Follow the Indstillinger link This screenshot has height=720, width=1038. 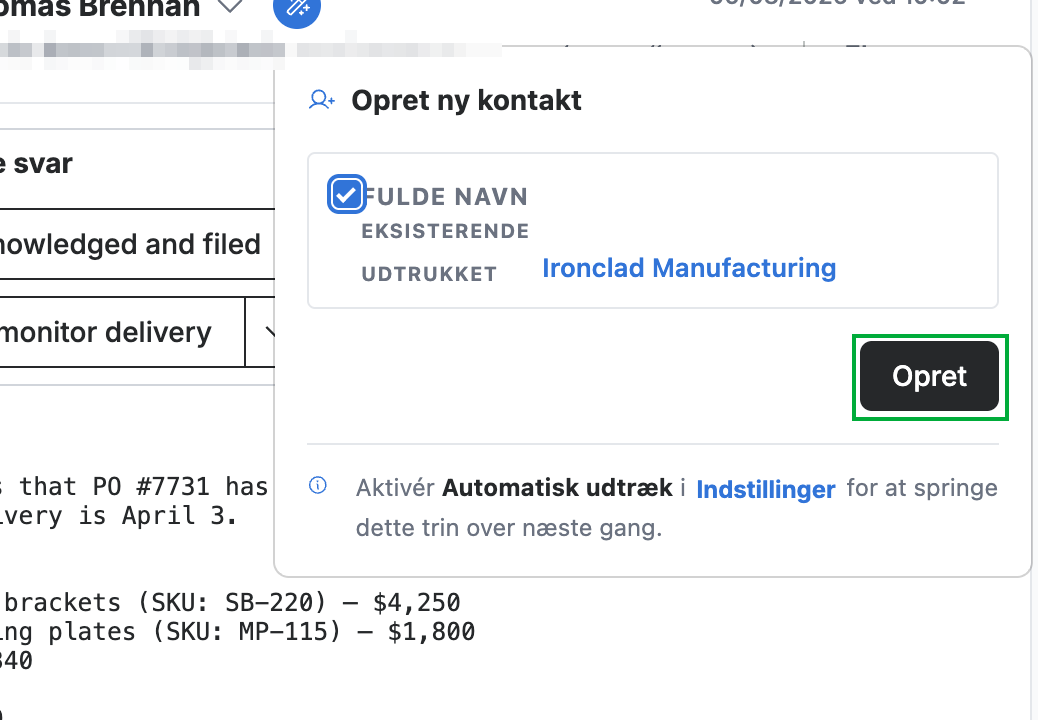[766, 489]
